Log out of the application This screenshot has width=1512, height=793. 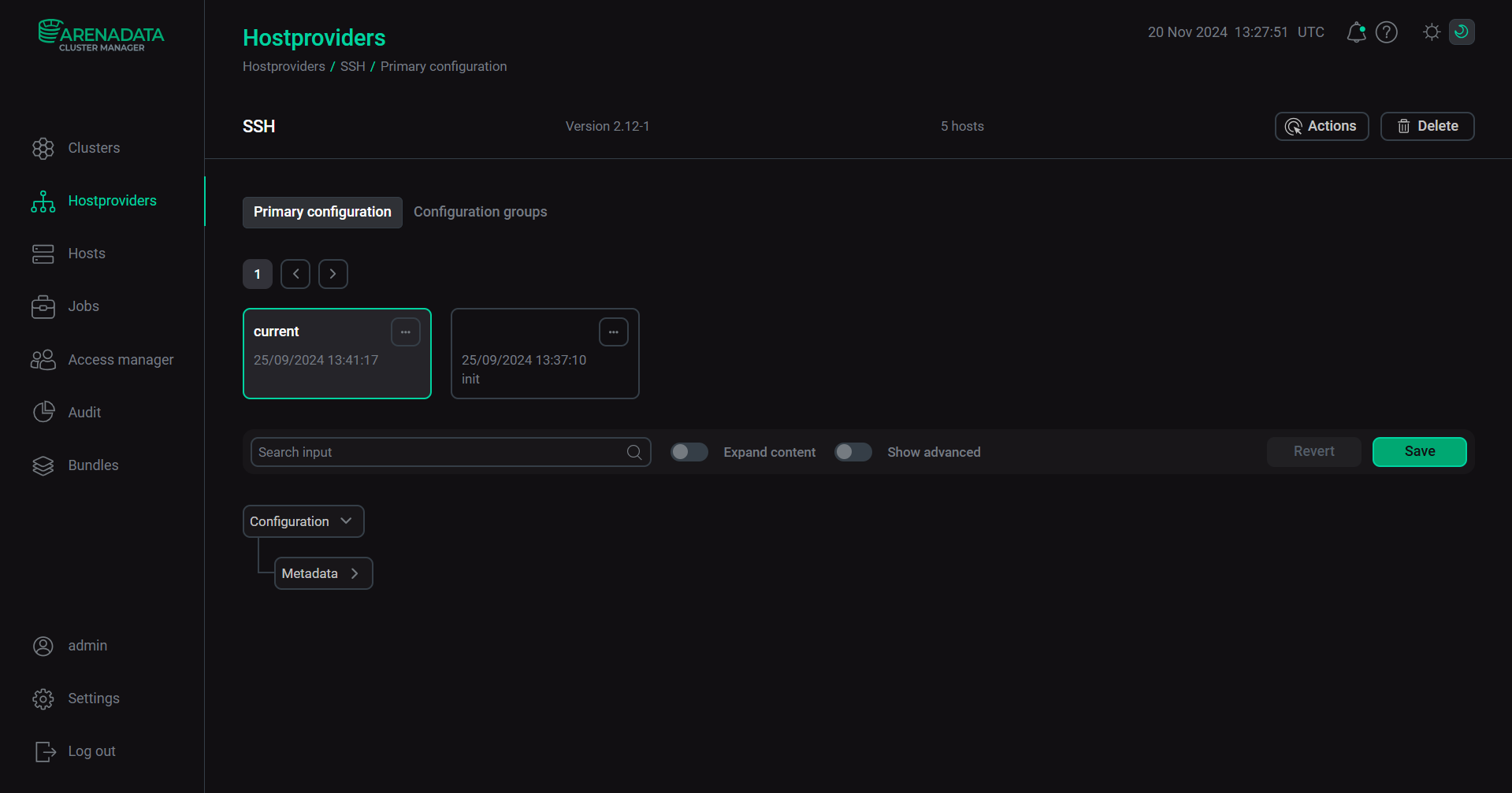point(75,751)
